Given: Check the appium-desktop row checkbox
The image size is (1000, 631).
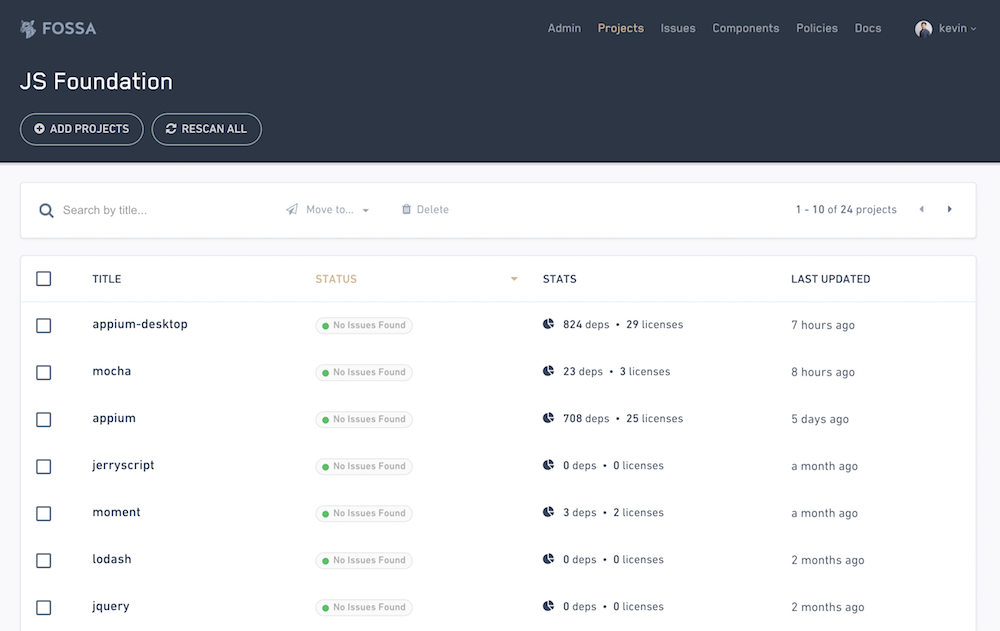Looking at the screenshot, I should [43, 325].
